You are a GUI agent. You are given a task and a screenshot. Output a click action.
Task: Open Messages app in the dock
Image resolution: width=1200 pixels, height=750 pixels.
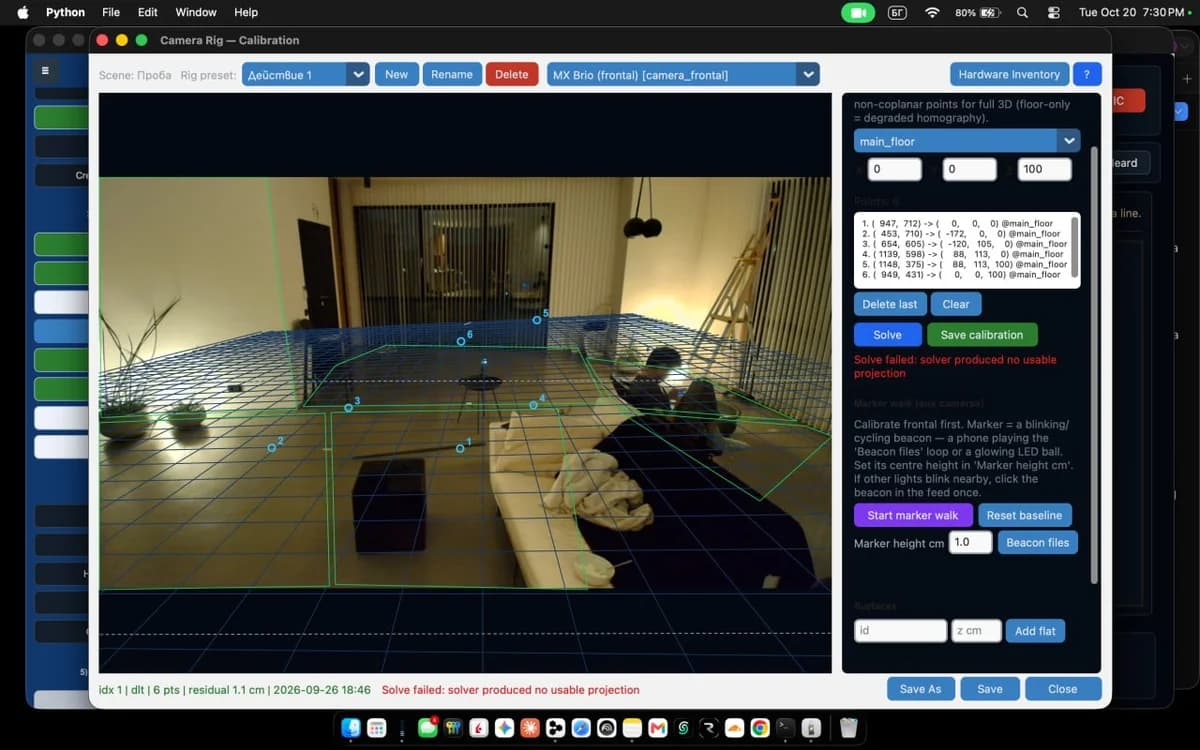pos(428,728)
